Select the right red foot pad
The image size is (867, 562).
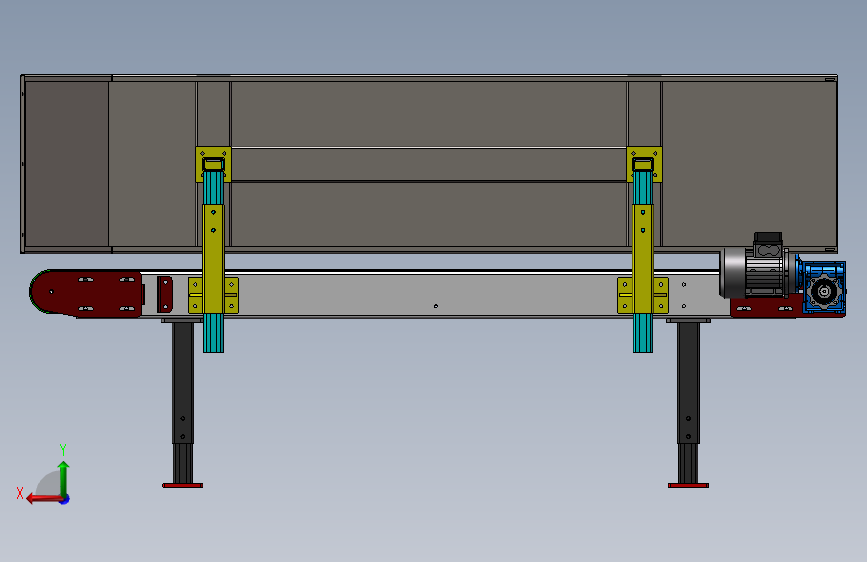click(x=688, y=486)
